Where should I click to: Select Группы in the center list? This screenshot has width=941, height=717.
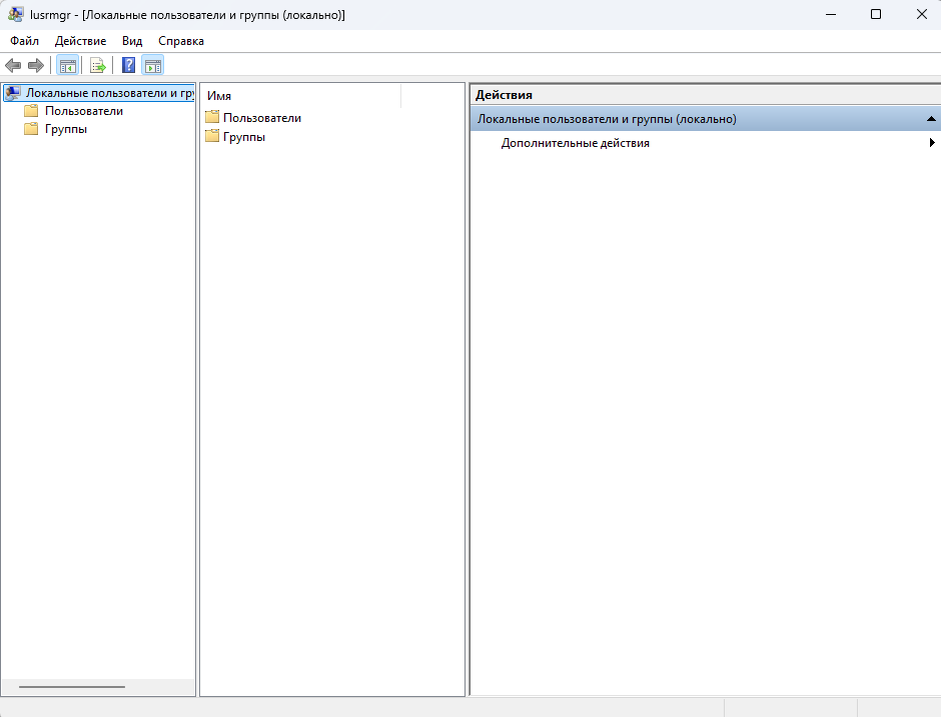pos(244,137)
